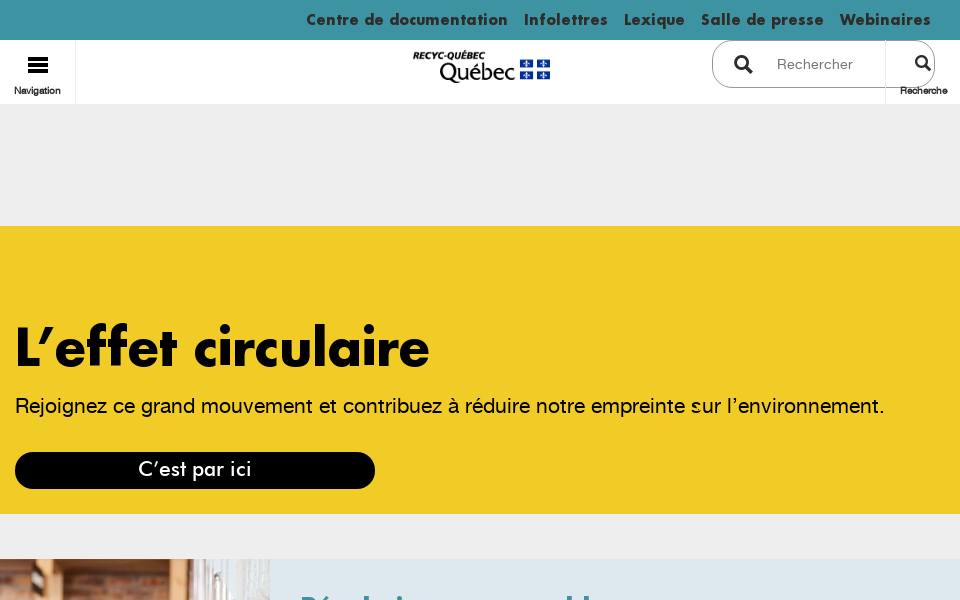Open Centre de documentation

point(407,20)
